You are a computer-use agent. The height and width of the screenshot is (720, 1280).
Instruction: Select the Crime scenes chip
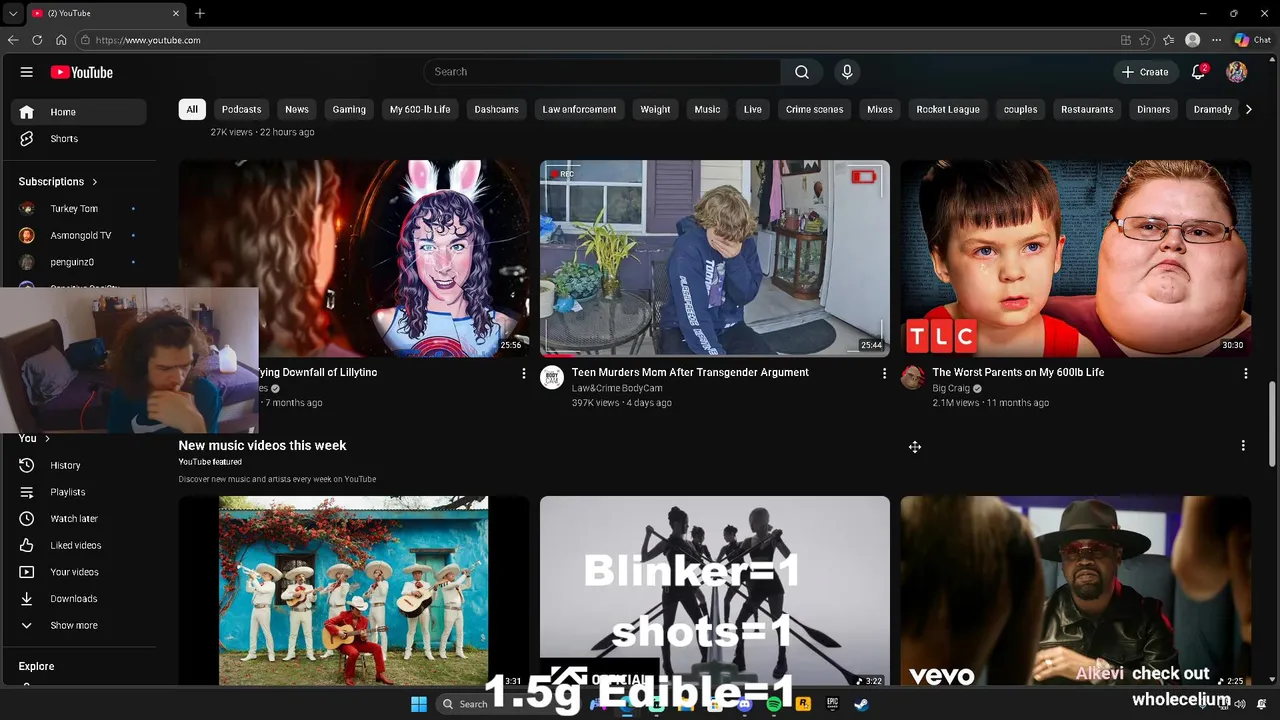point(814,109)
